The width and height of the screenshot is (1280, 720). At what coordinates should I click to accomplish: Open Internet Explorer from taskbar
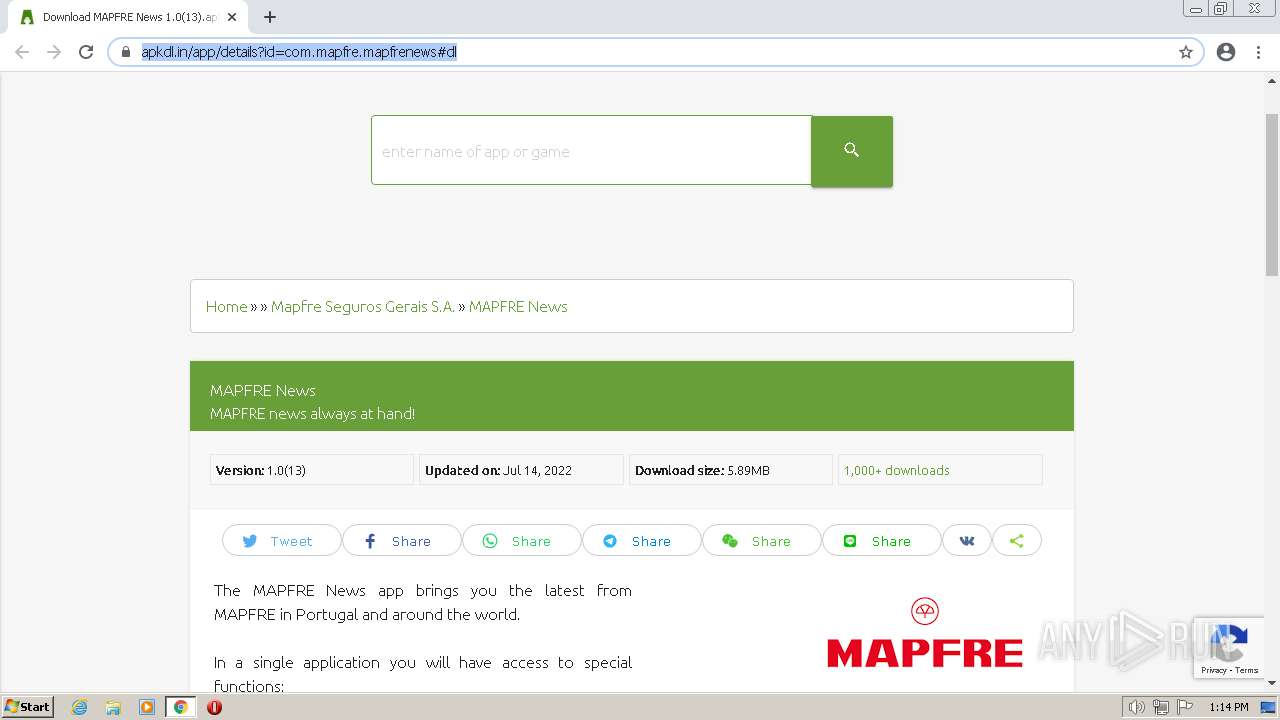click(80, 707)
